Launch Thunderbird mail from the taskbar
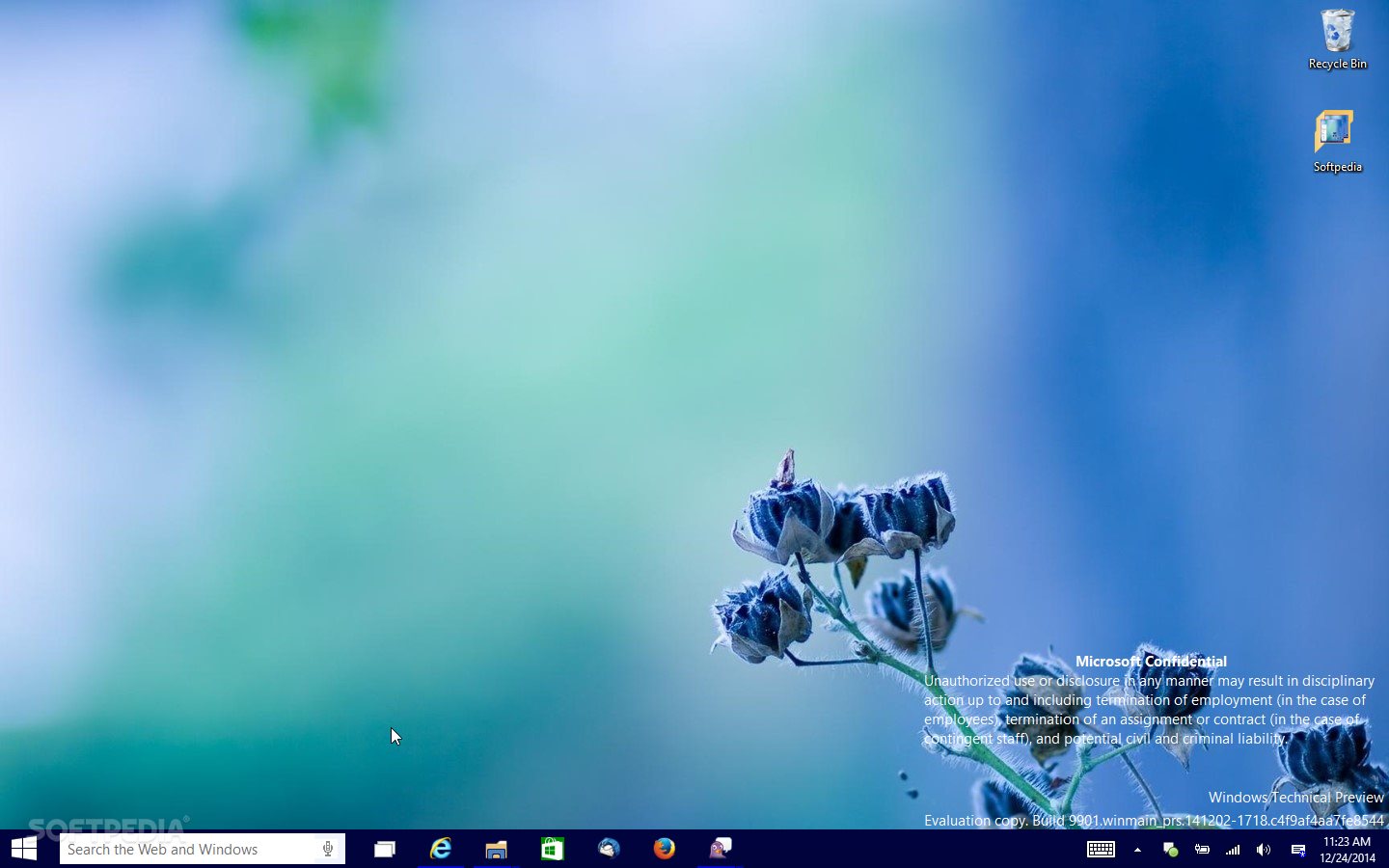 tap(608, 849)
